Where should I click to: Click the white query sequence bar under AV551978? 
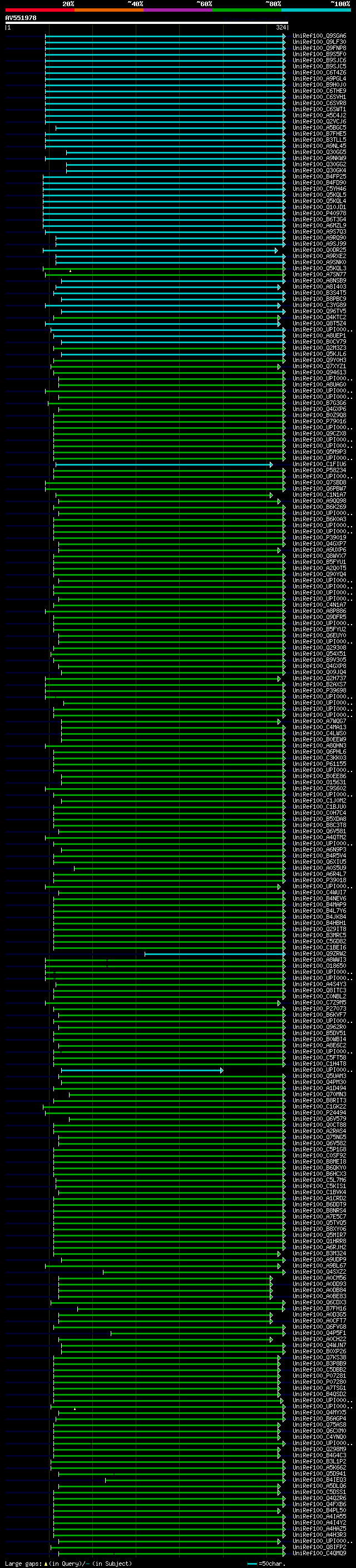pos(147,22)
